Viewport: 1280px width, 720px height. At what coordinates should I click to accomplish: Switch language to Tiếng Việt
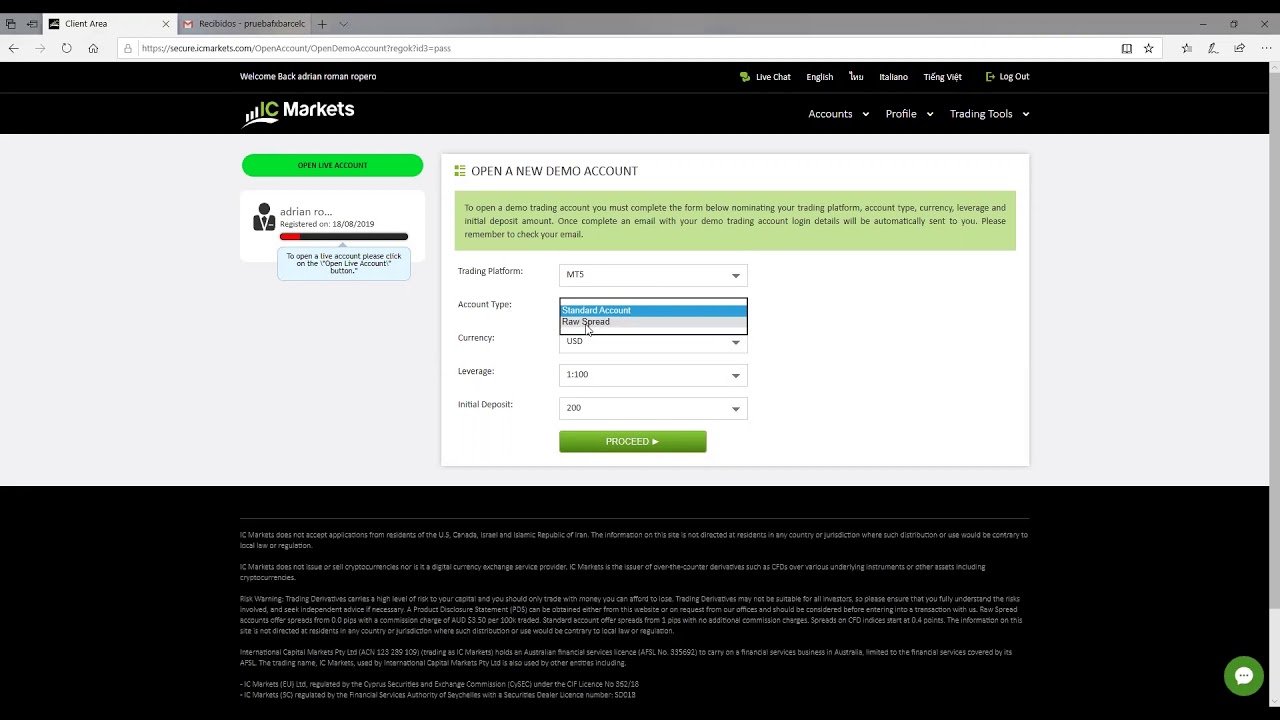click(943, 77)
